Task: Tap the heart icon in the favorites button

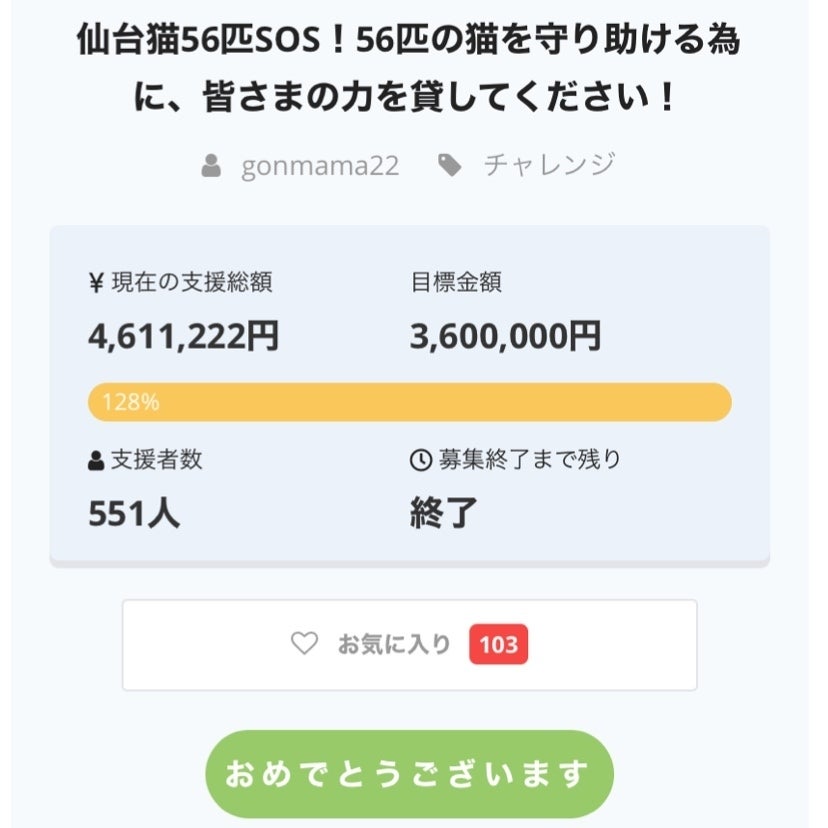Action: click(304, 644)
